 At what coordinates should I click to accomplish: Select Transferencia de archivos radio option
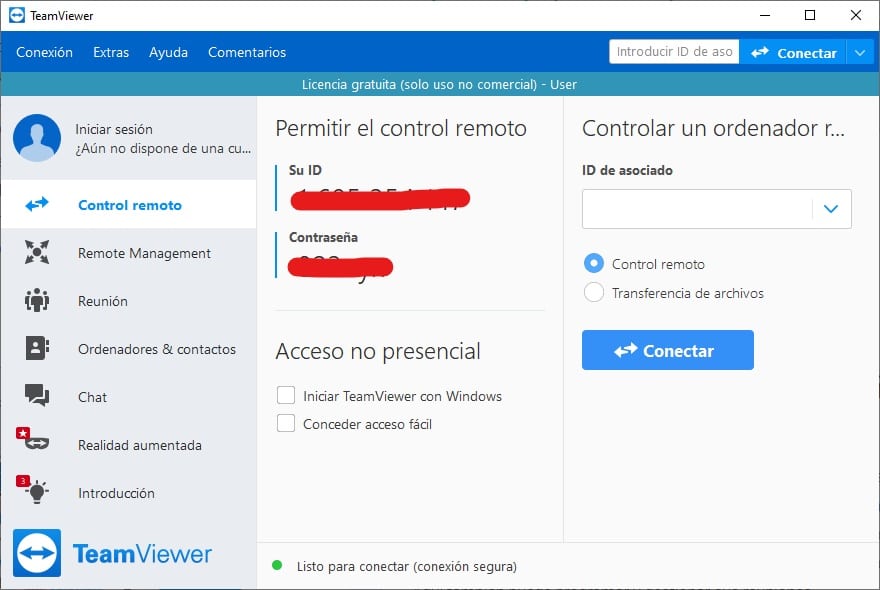pos(594,292)
